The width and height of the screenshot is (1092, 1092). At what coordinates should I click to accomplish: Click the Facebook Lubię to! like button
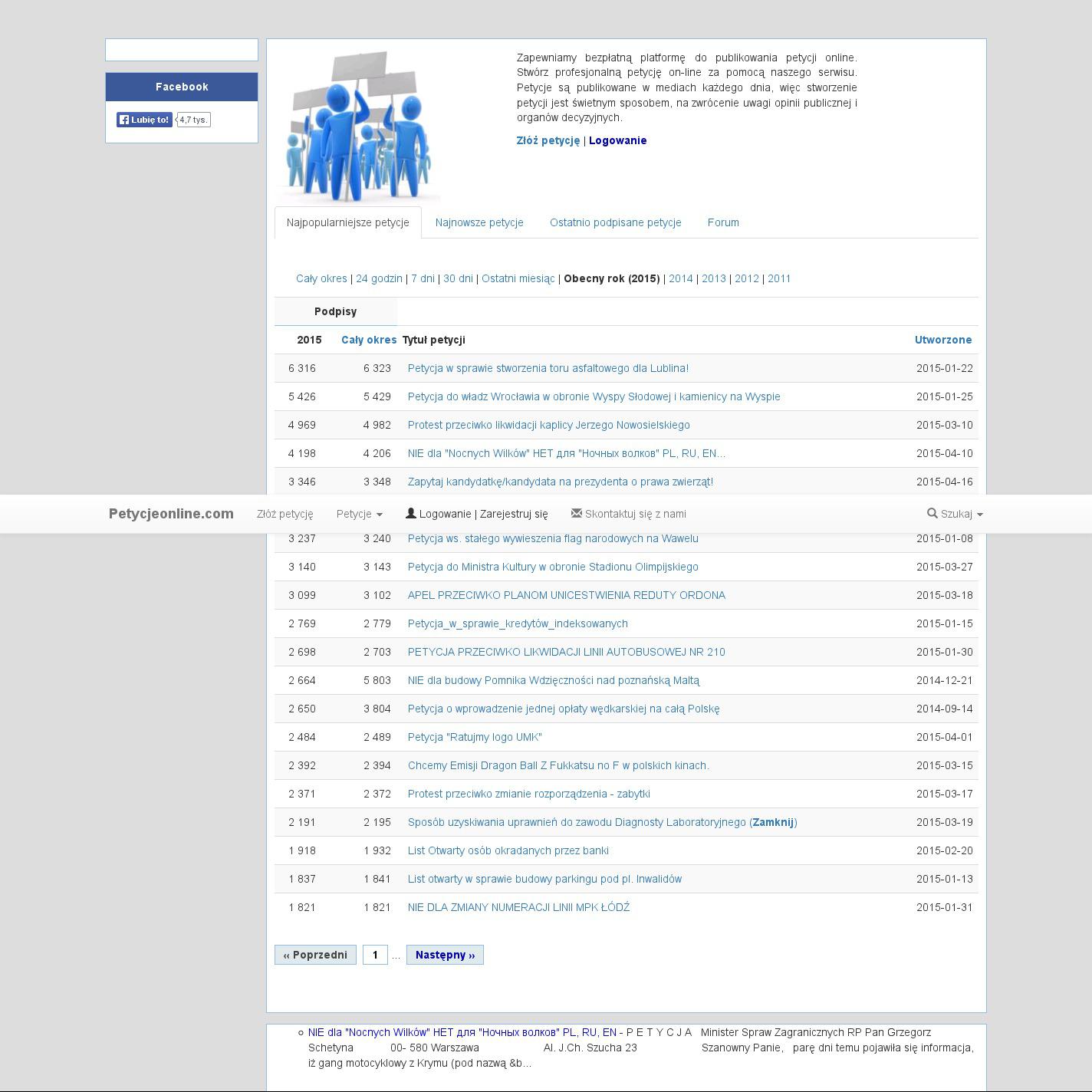(144, 120)
